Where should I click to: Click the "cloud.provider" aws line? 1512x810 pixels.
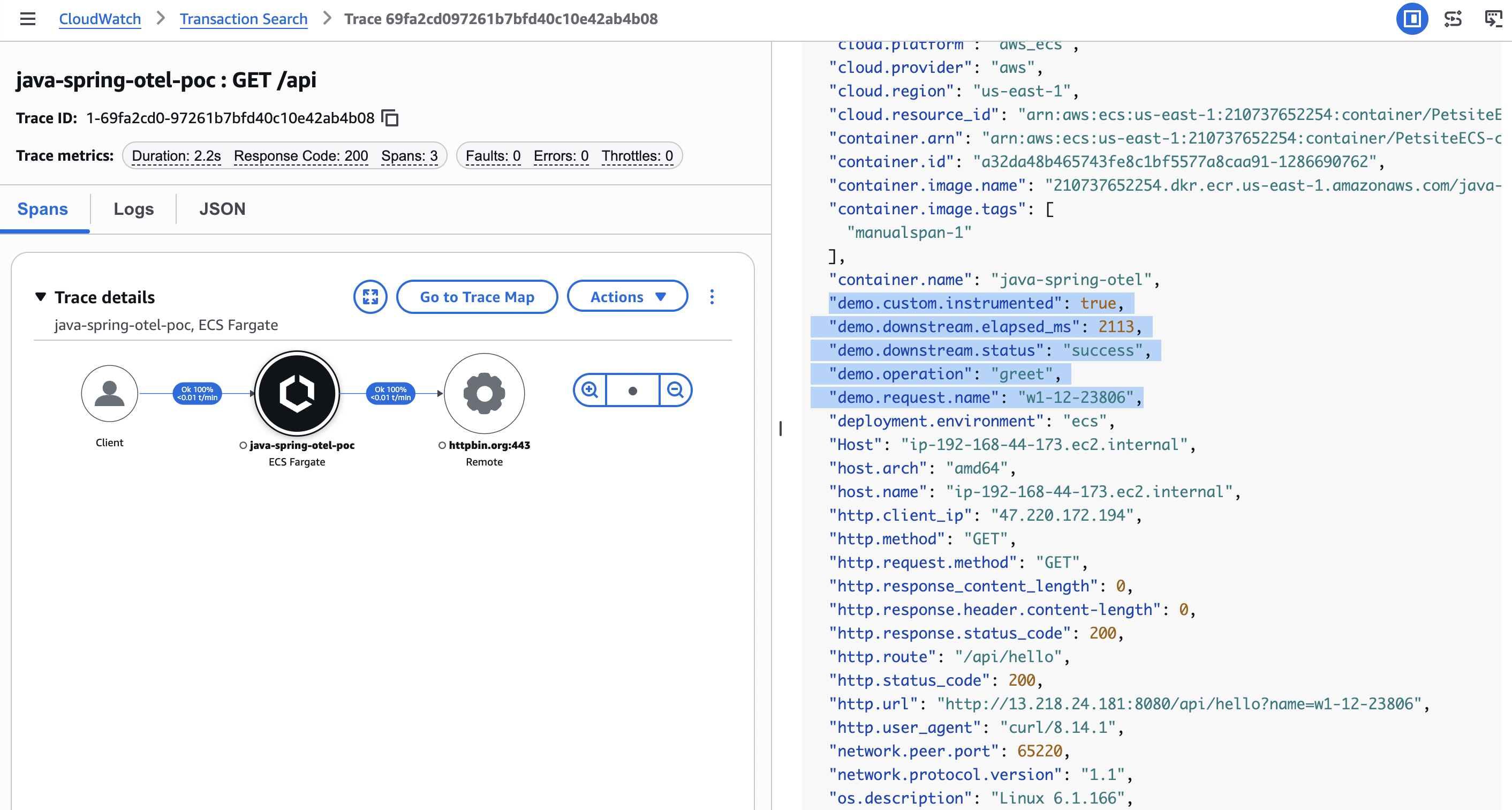(x=935, y=67)
